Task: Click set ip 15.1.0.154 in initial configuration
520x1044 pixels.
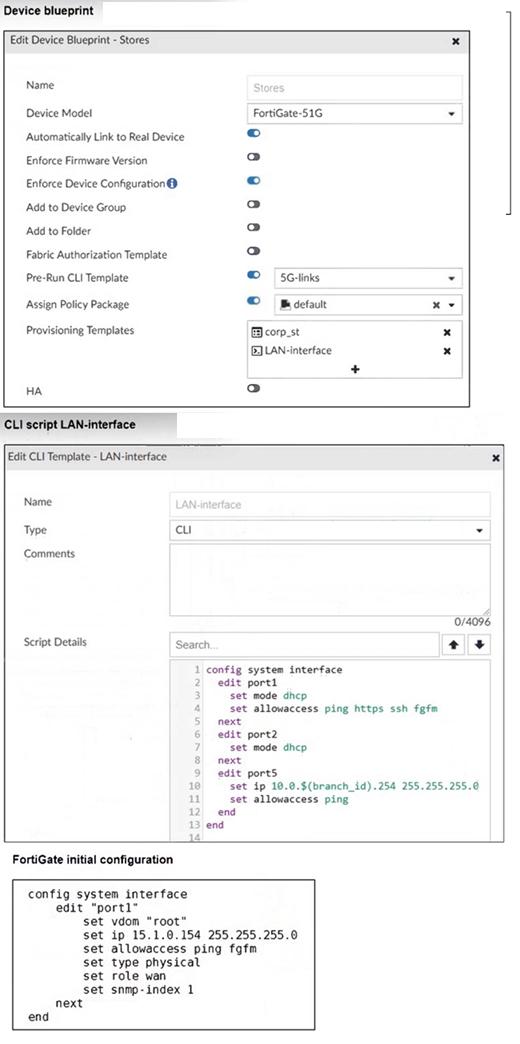Action: (x=190, y=935)
